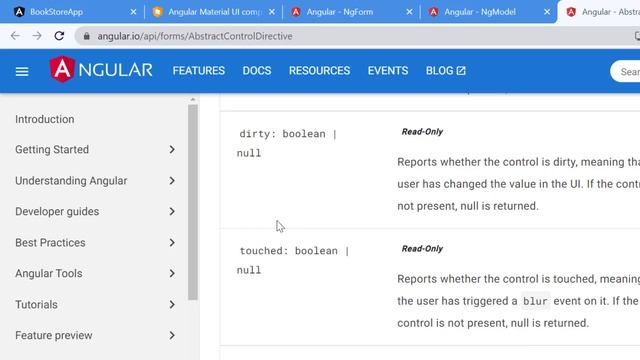Close the Angular Material UI tab
This screenshot has height=360, width=640.
pyautogui.click(x=272, y=12)
